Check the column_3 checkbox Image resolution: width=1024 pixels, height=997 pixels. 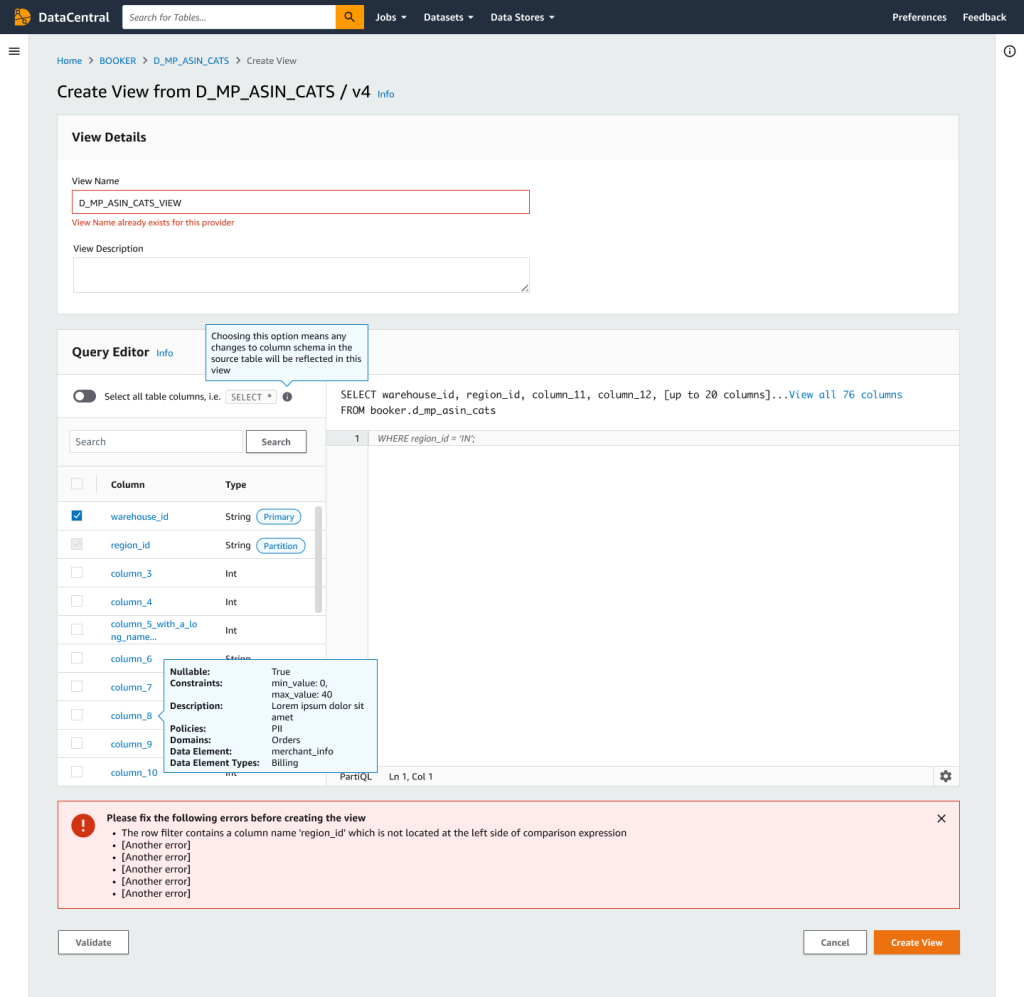tap(77, 573)
